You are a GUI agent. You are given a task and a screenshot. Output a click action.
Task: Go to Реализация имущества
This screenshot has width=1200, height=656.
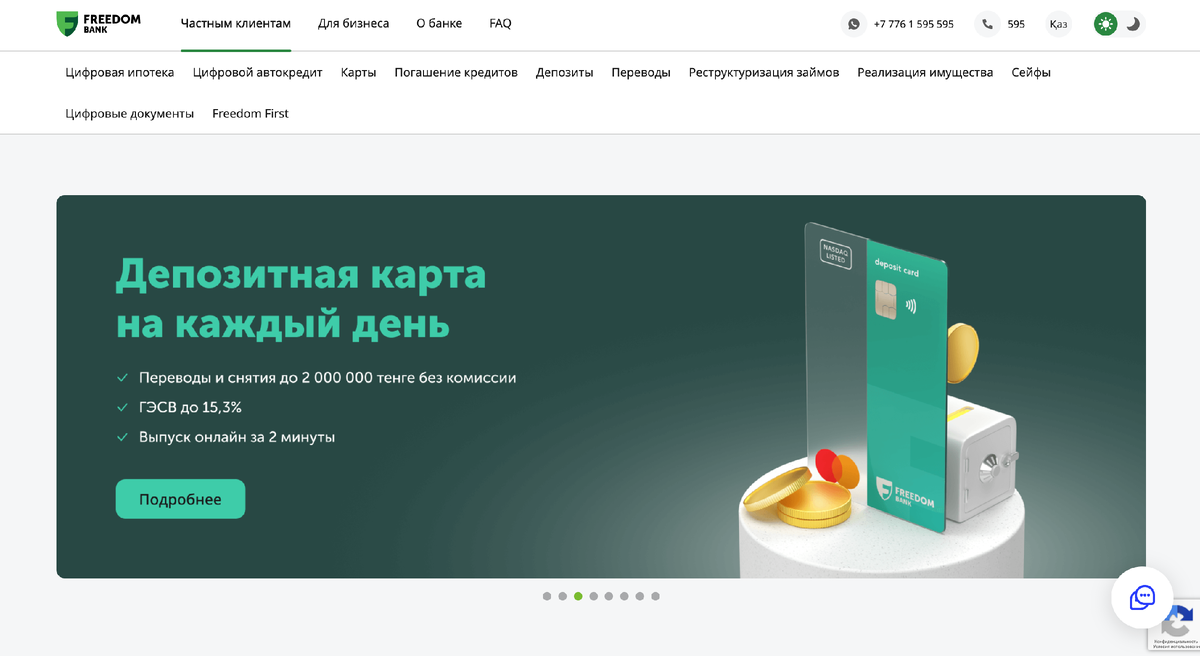click(x=925, y=72)
